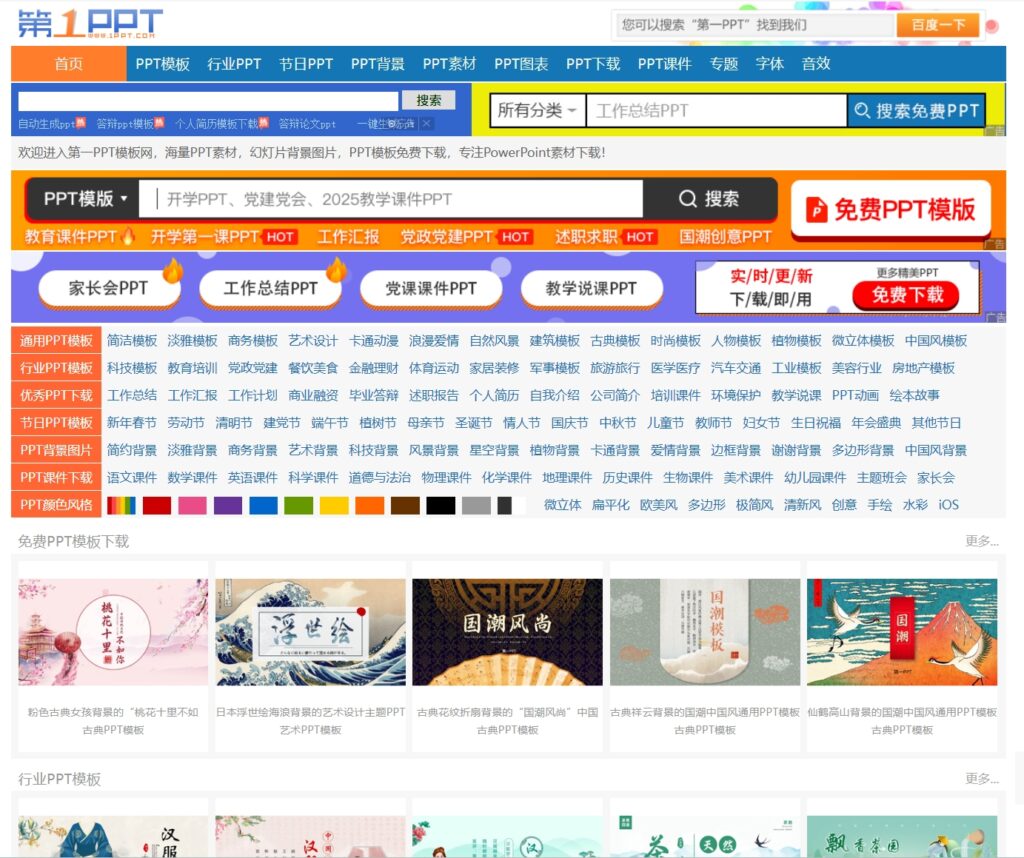Close the small ad links bar with X
1024x858 pixels.
coord(426,124)
